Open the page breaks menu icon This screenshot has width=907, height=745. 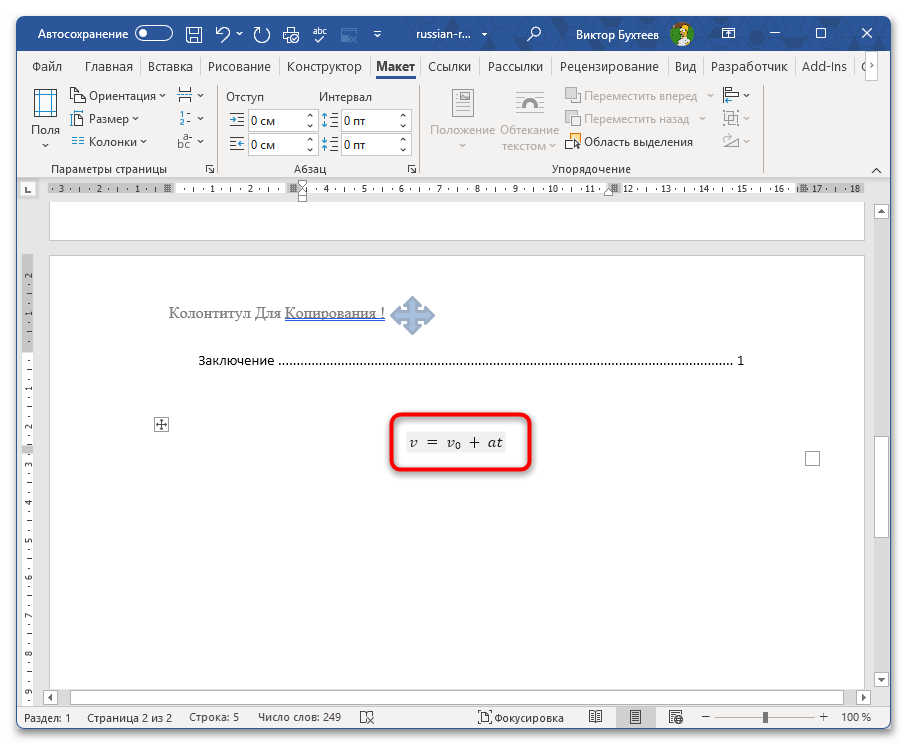point(190,95)
